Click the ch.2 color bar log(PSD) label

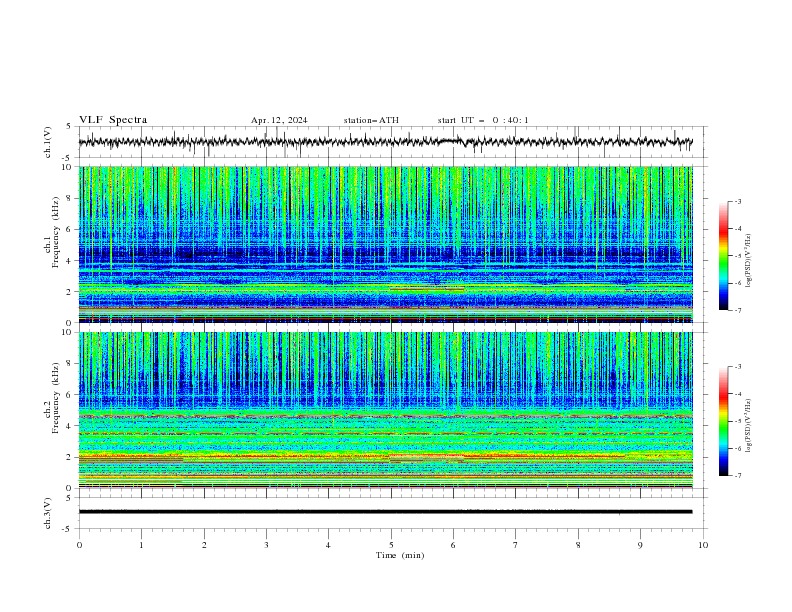(748, 426)
